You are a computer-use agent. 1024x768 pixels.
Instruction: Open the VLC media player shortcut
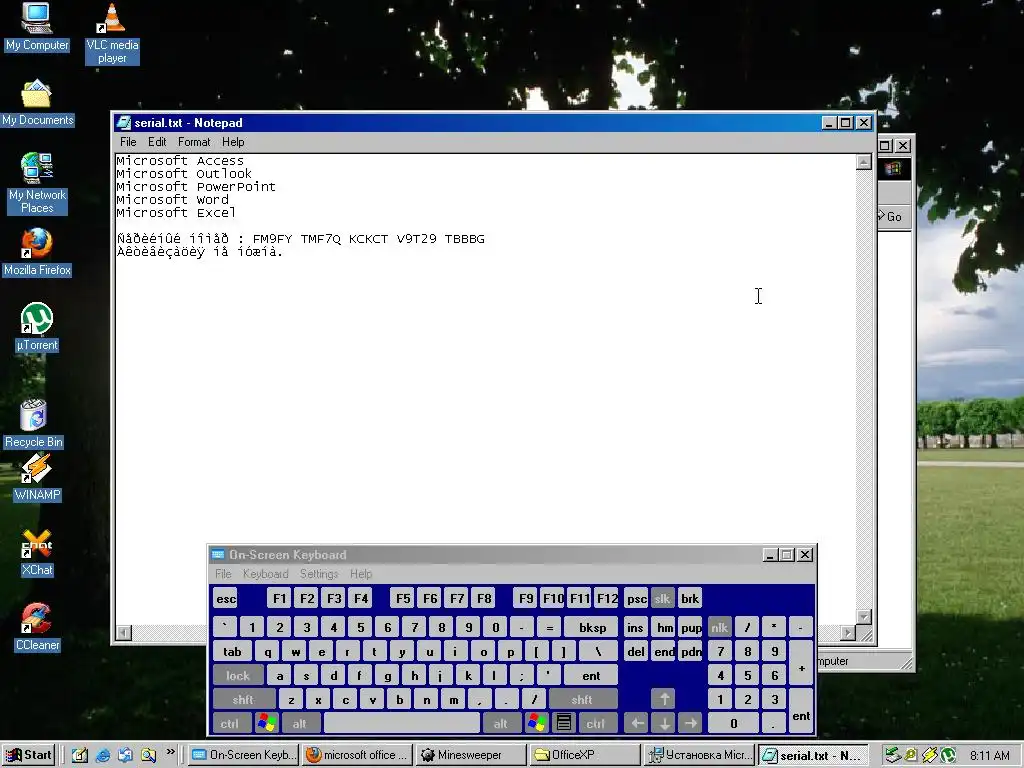[112, 34]
